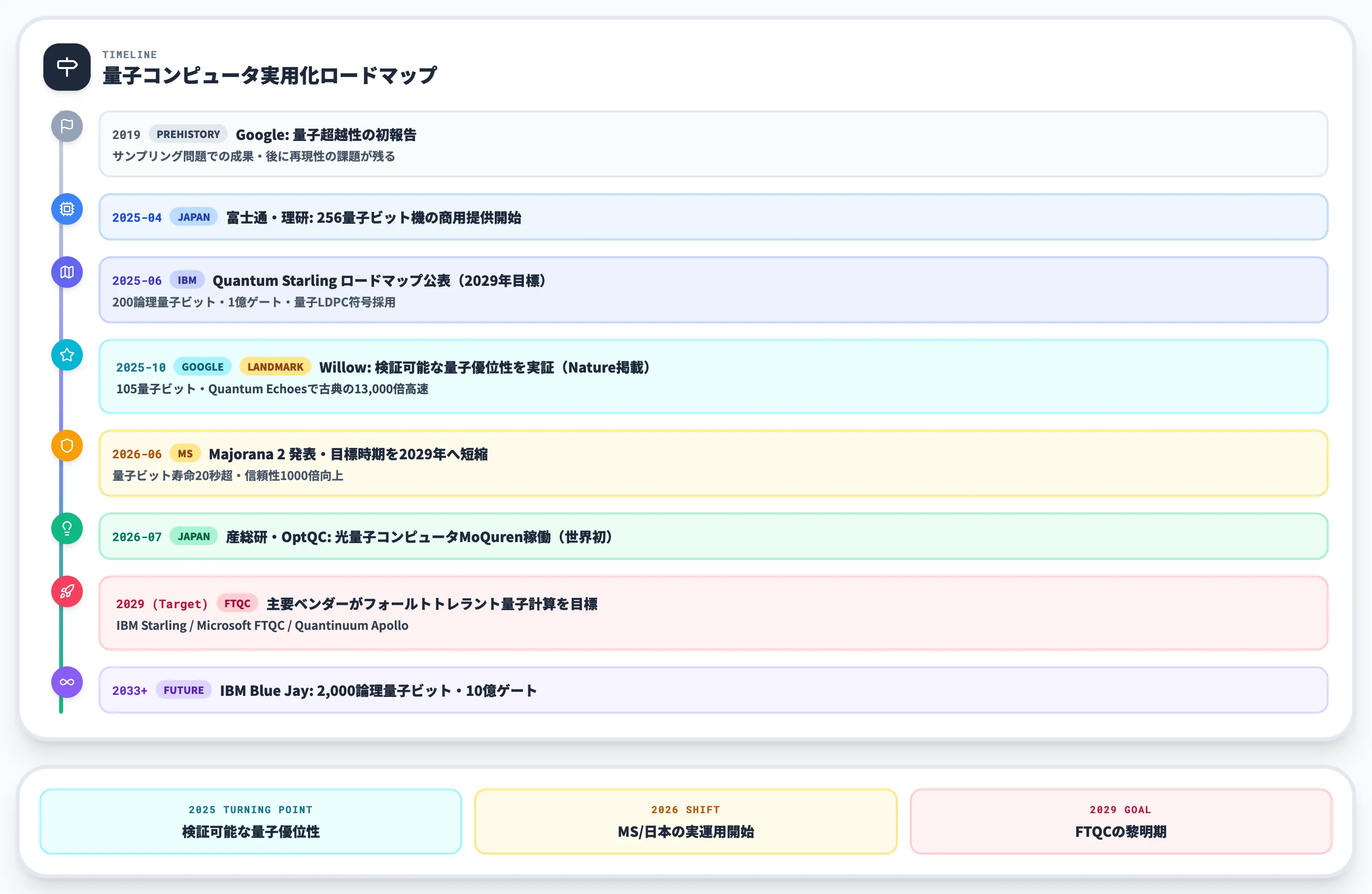1372x894 pixels.
Task: Click the '2019' date label
Action: (126, 135)
